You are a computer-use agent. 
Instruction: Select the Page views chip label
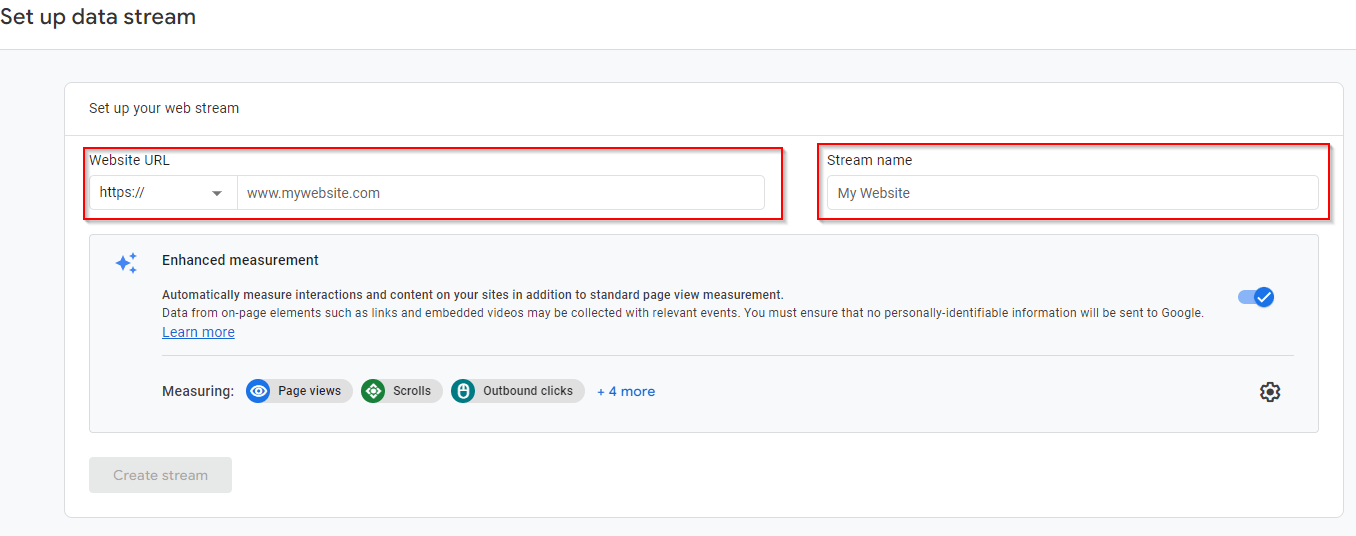pos(309,391)
